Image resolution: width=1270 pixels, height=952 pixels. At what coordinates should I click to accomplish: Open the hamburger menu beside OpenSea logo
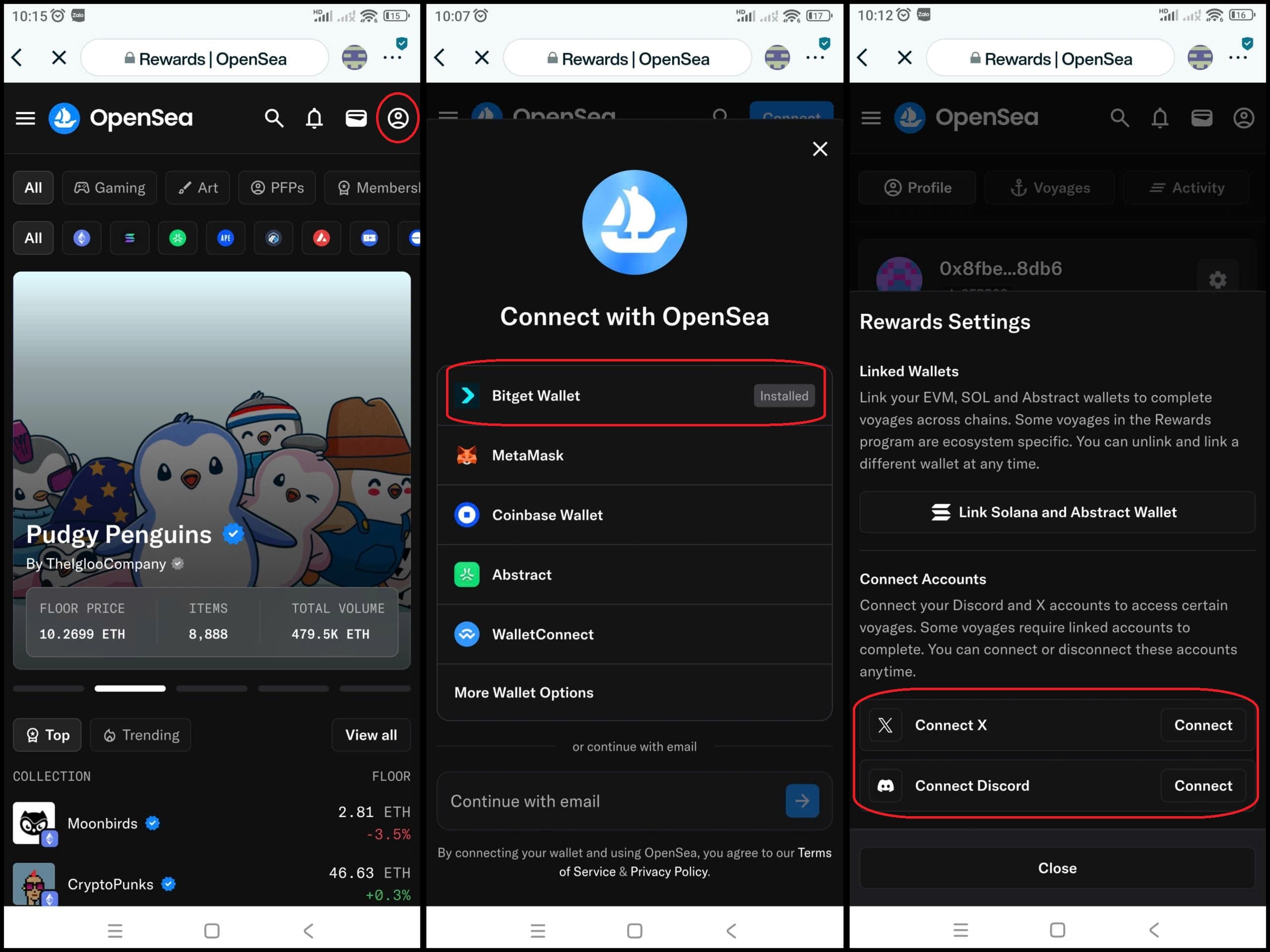(x=25, y=118)
